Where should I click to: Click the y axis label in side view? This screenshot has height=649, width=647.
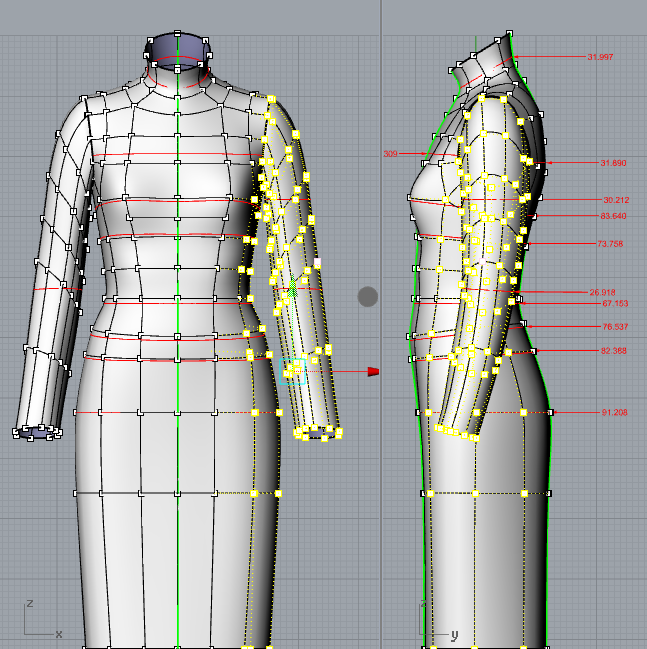(455, 634)
